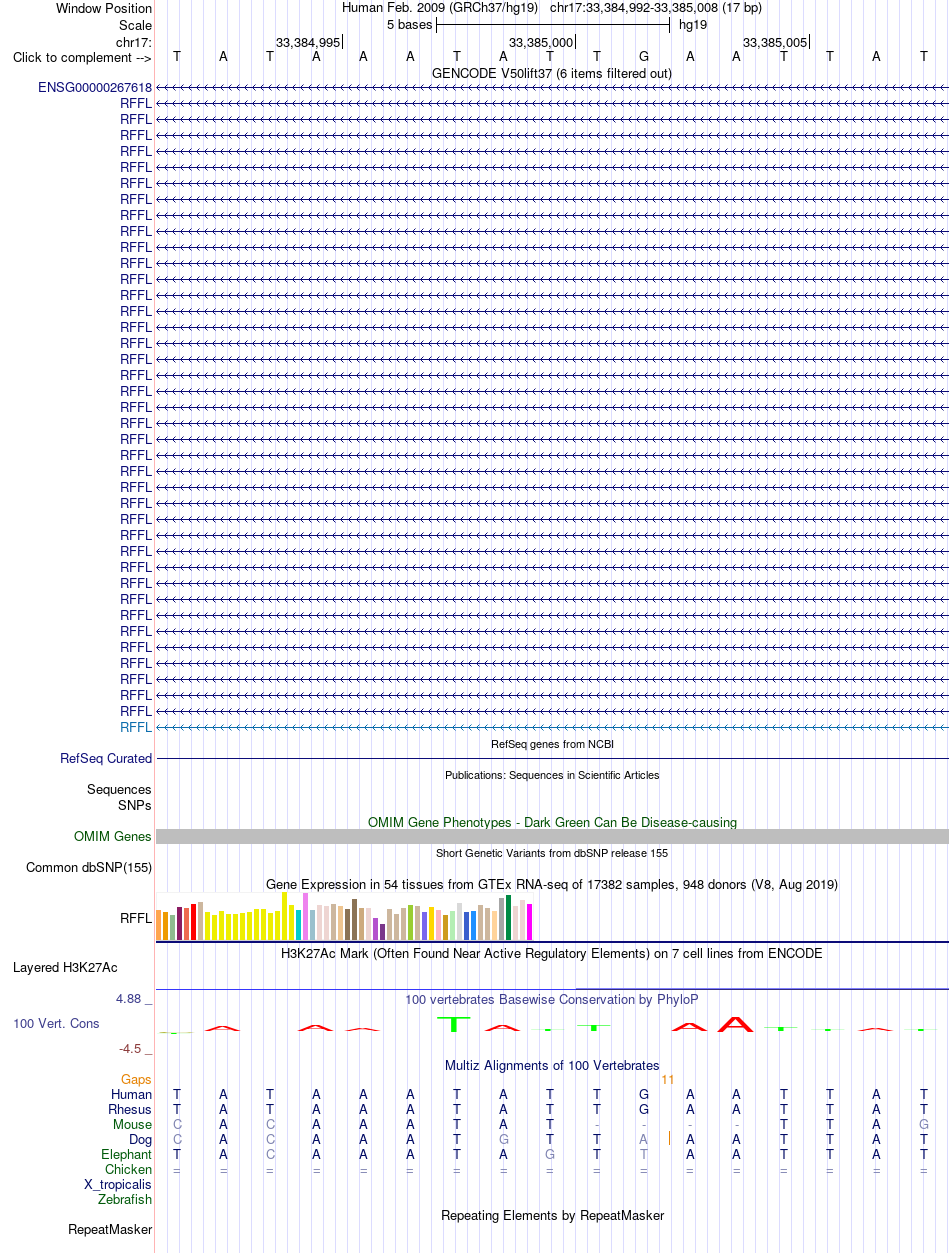Click the Window Position label
Screen dimensions: 950x1253
pos(104,8)
